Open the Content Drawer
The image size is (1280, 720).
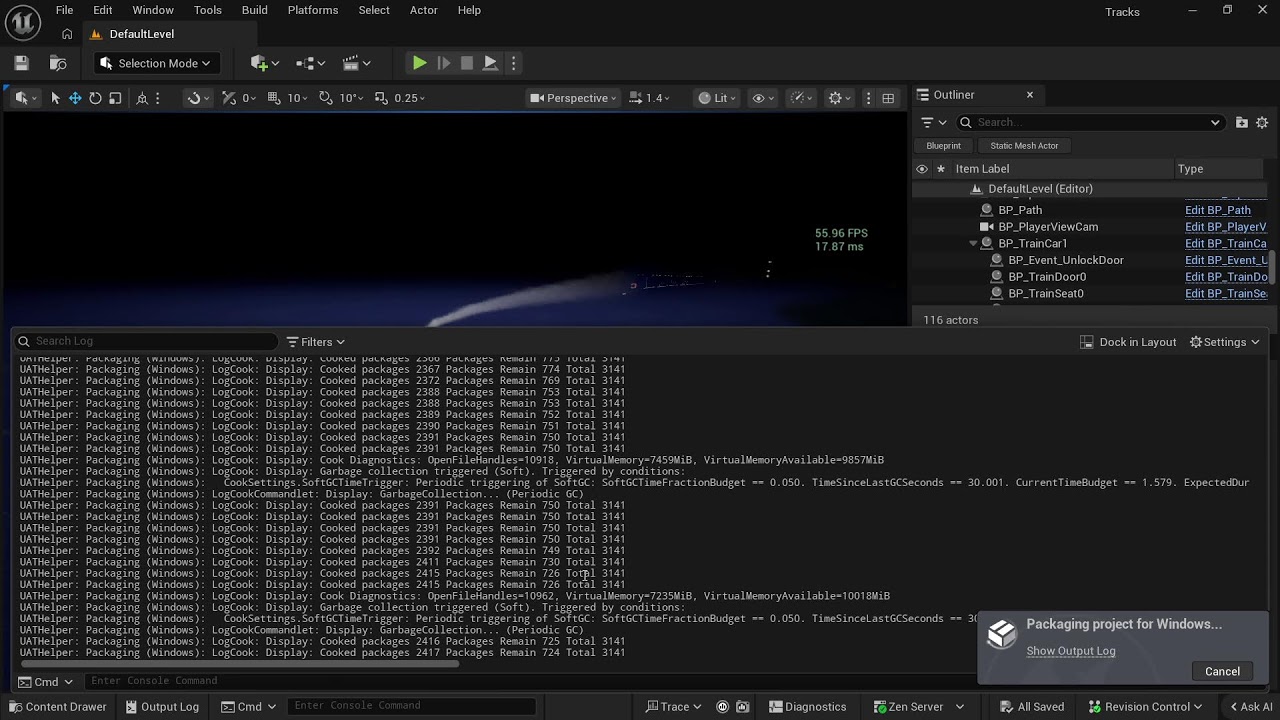point(57,707)
